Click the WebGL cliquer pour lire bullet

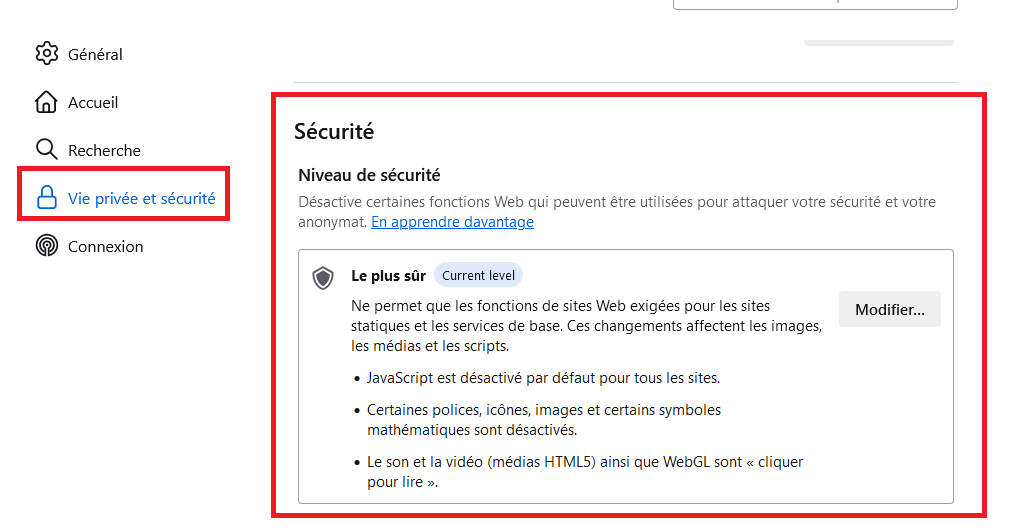(x=585, y=472)
